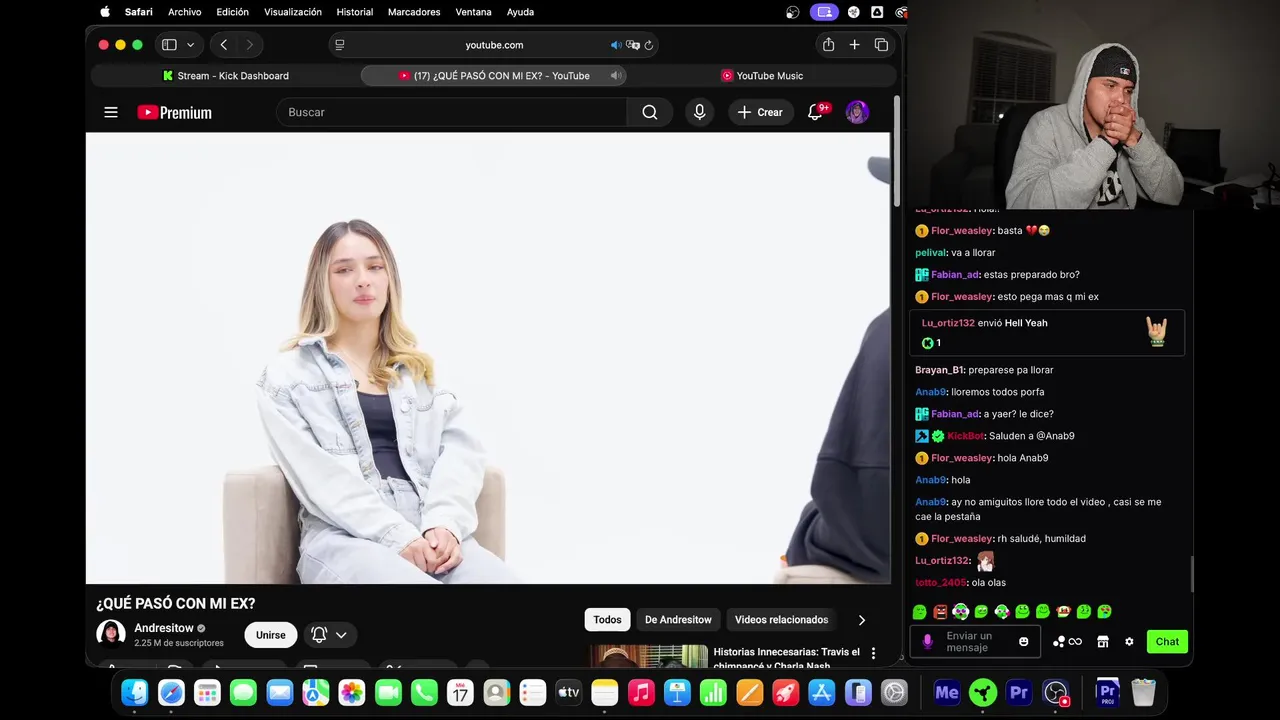Mute the YouTube tab via its speaker icon
This screenshot has width=1280, height=720.
click(616, 76)
